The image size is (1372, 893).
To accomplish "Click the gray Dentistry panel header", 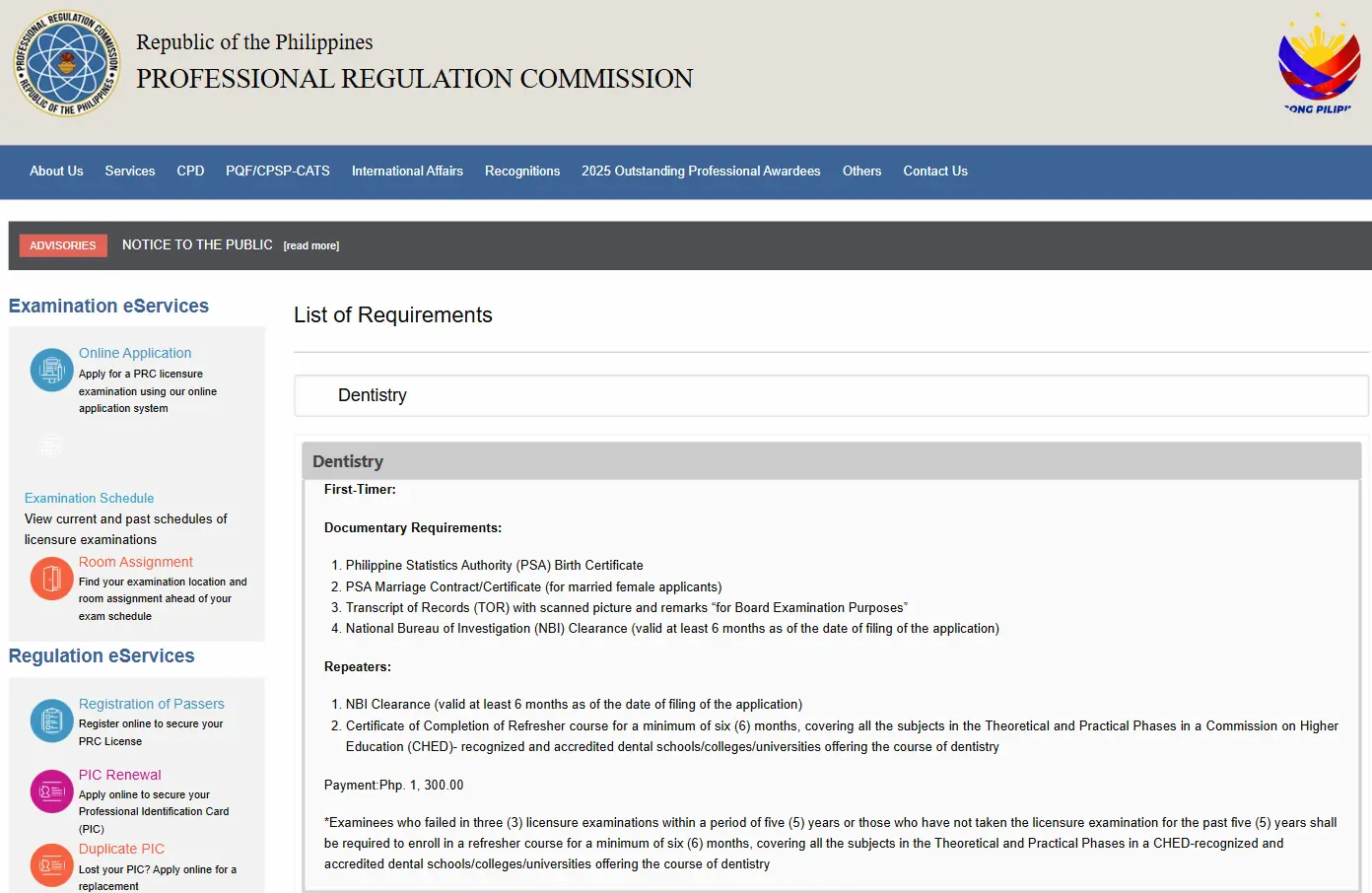I will click(831, 461).
